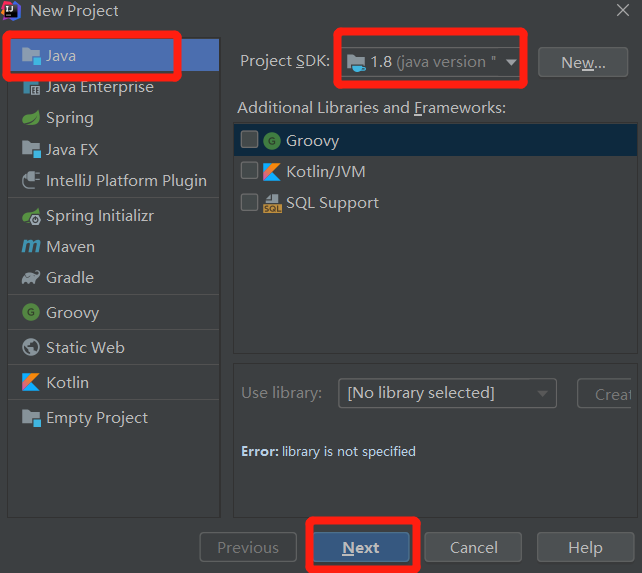This screenshot has width=642, height=573.
Task: Click the Groovy icon in the sidebar
Action: click(30, 313)
